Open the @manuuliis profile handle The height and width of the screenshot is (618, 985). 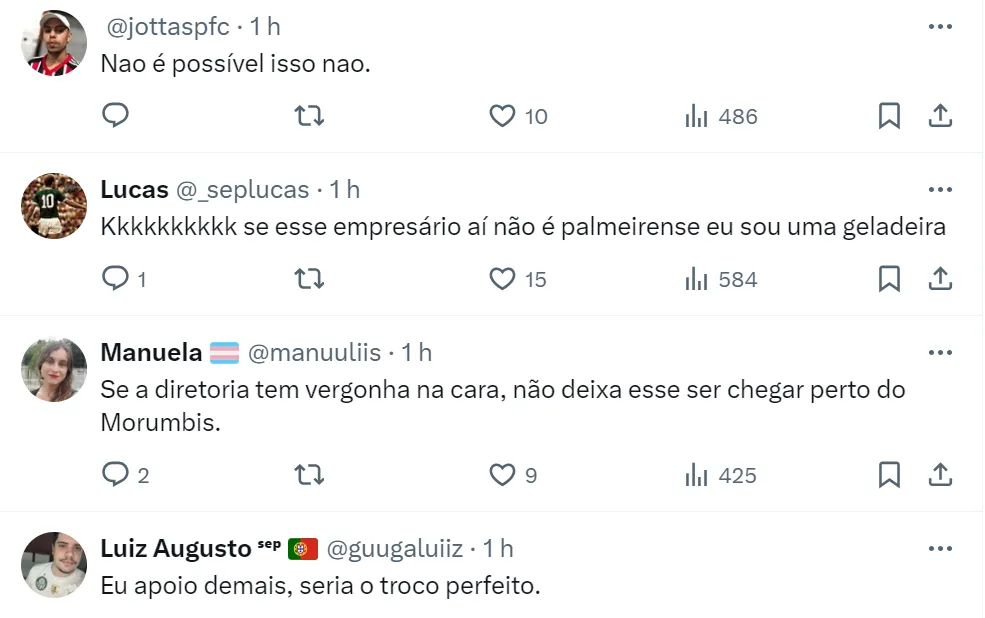314,352
